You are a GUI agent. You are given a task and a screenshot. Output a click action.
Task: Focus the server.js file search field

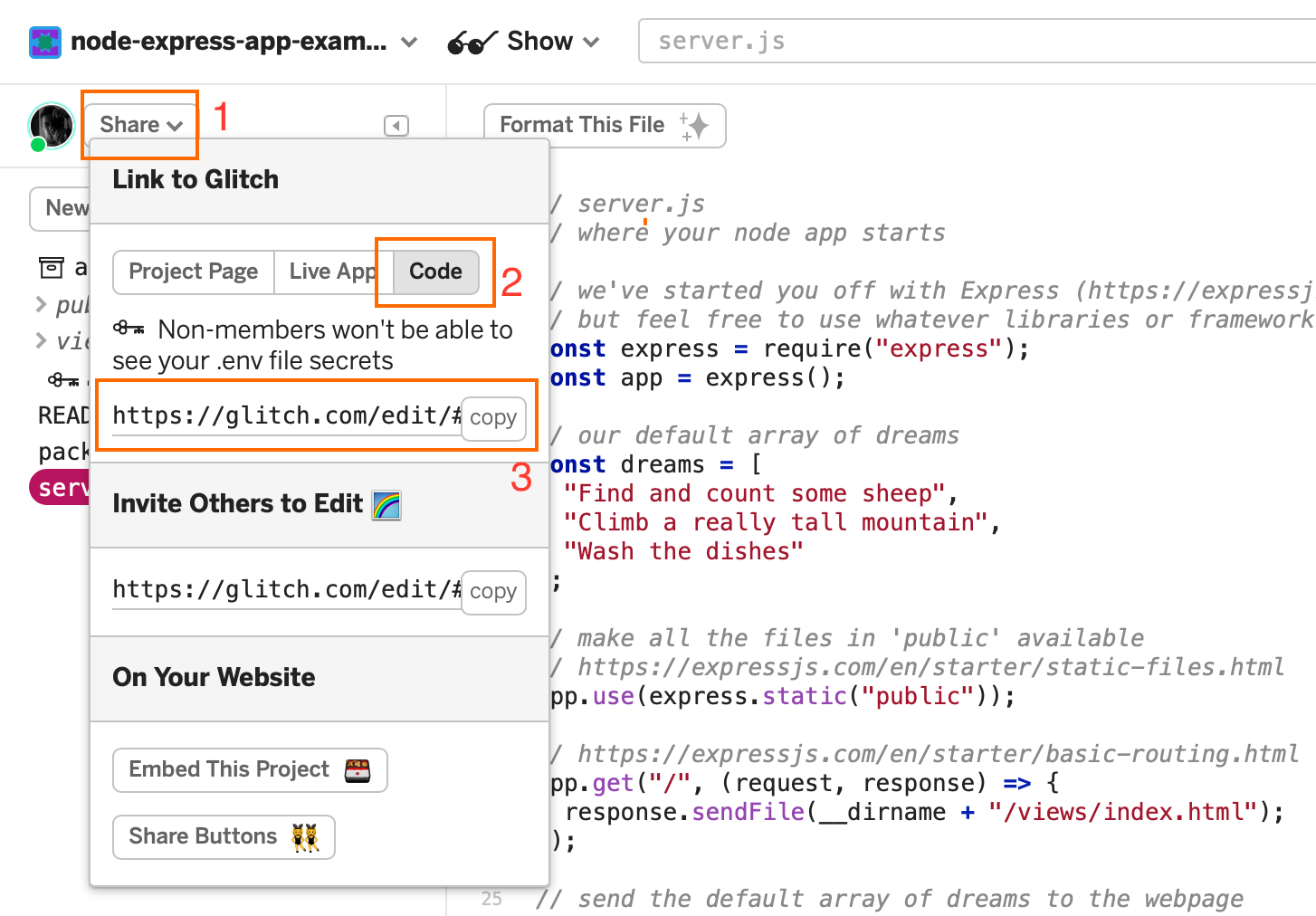click(977, 42)
